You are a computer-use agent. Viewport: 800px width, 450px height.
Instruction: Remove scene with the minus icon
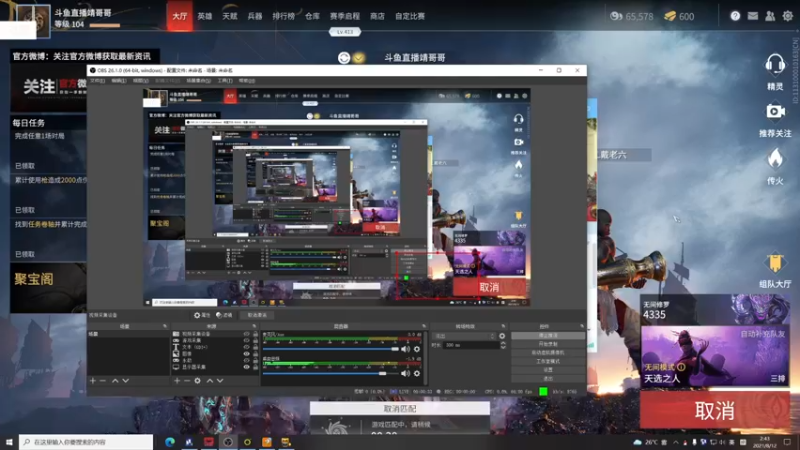103,381
